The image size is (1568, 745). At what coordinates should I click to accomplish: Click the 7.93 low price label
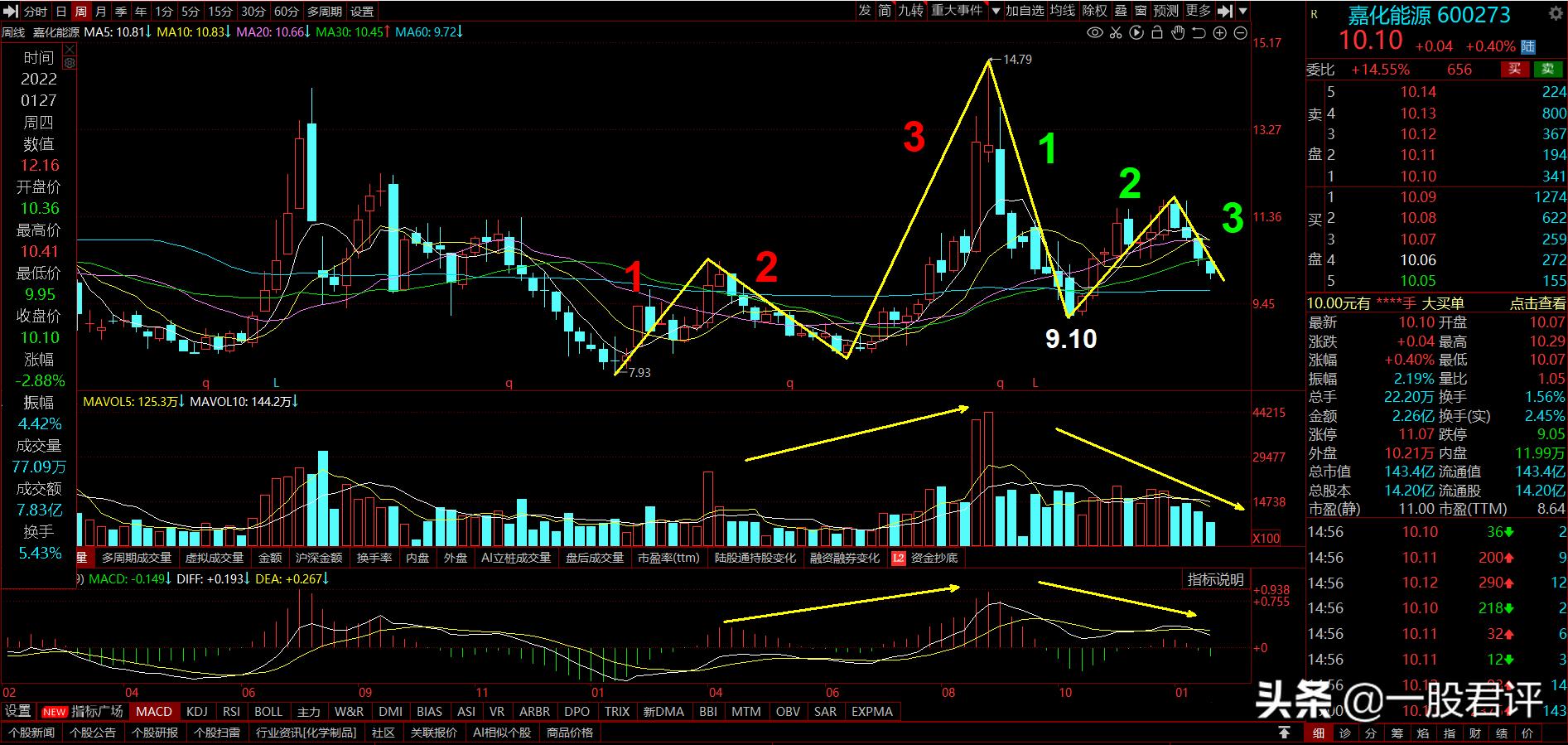pos(639,373)
